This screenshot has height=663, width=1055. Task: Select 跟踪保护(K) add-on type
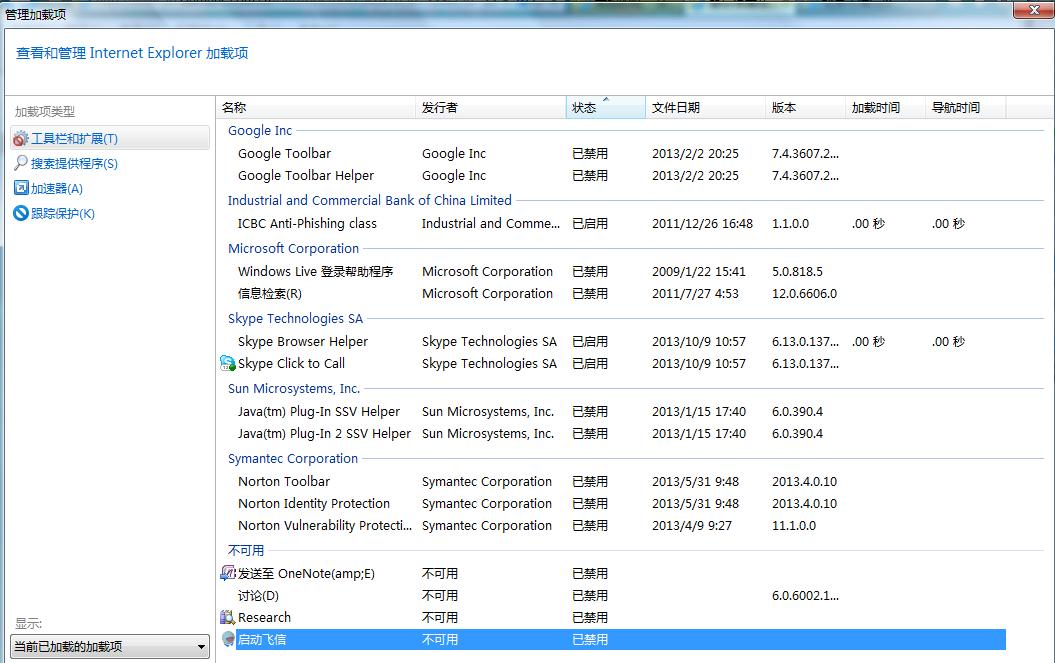pos(63,213)
